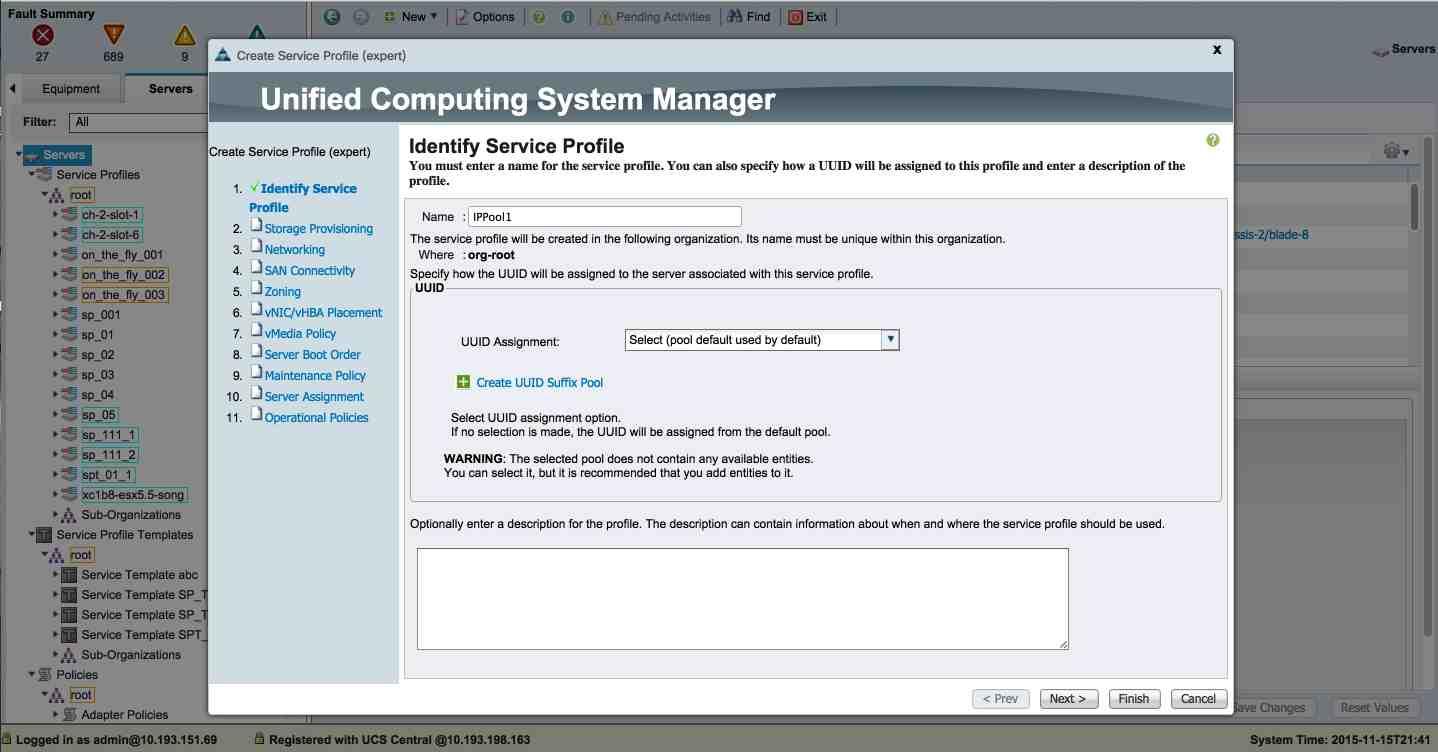
Task: Go to Maintenance Policy wizard step
Action: click(315, 376)
